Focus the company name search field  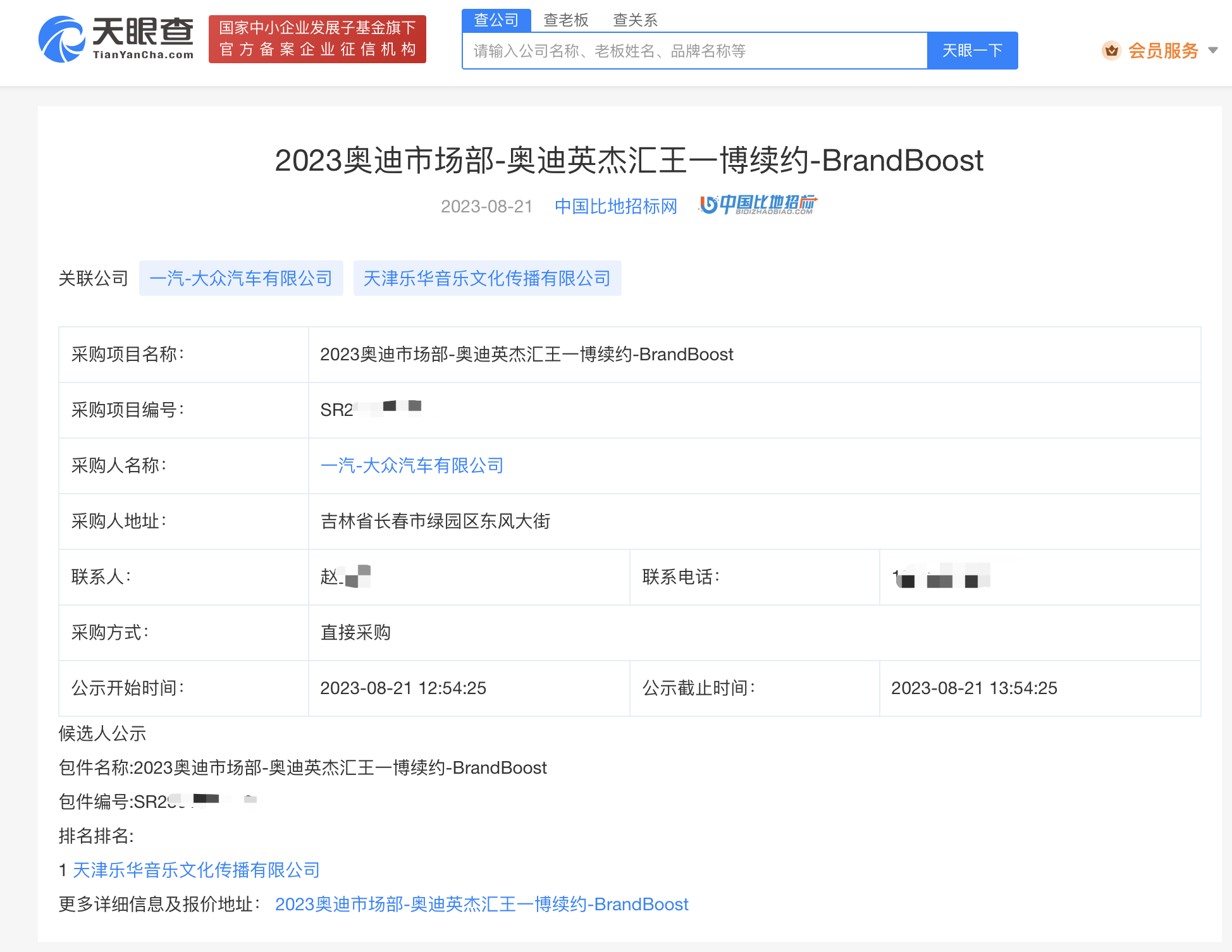pyautogui.click(x=694, y=51)
